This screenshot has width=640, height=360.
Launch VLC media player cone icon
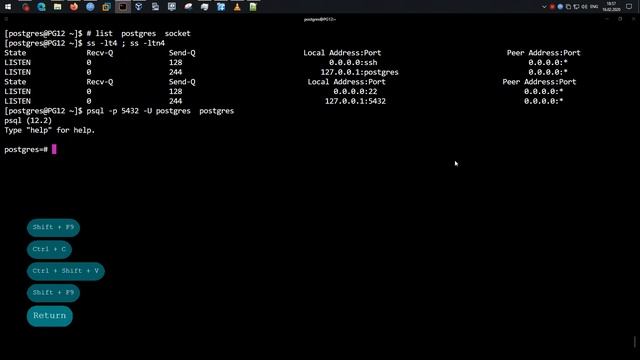(x=237, y=7)
